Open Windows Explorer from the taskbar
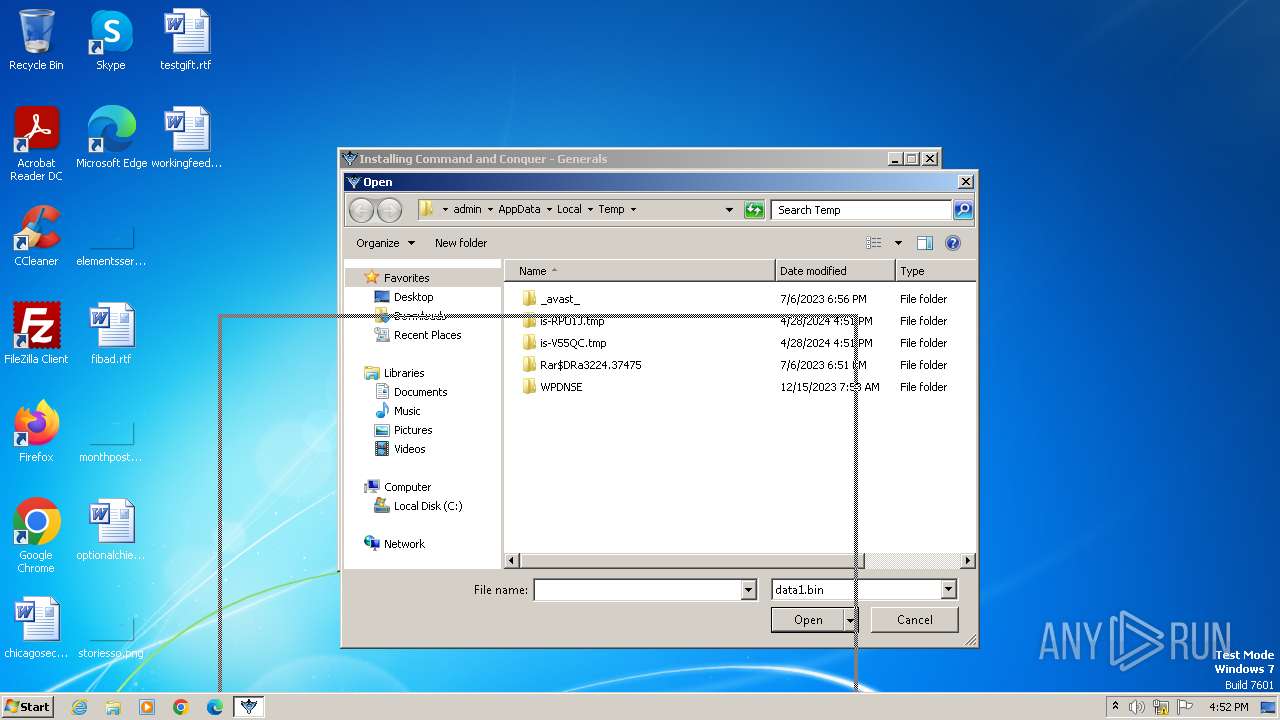The image size is (1280, 720). (113, 707)
